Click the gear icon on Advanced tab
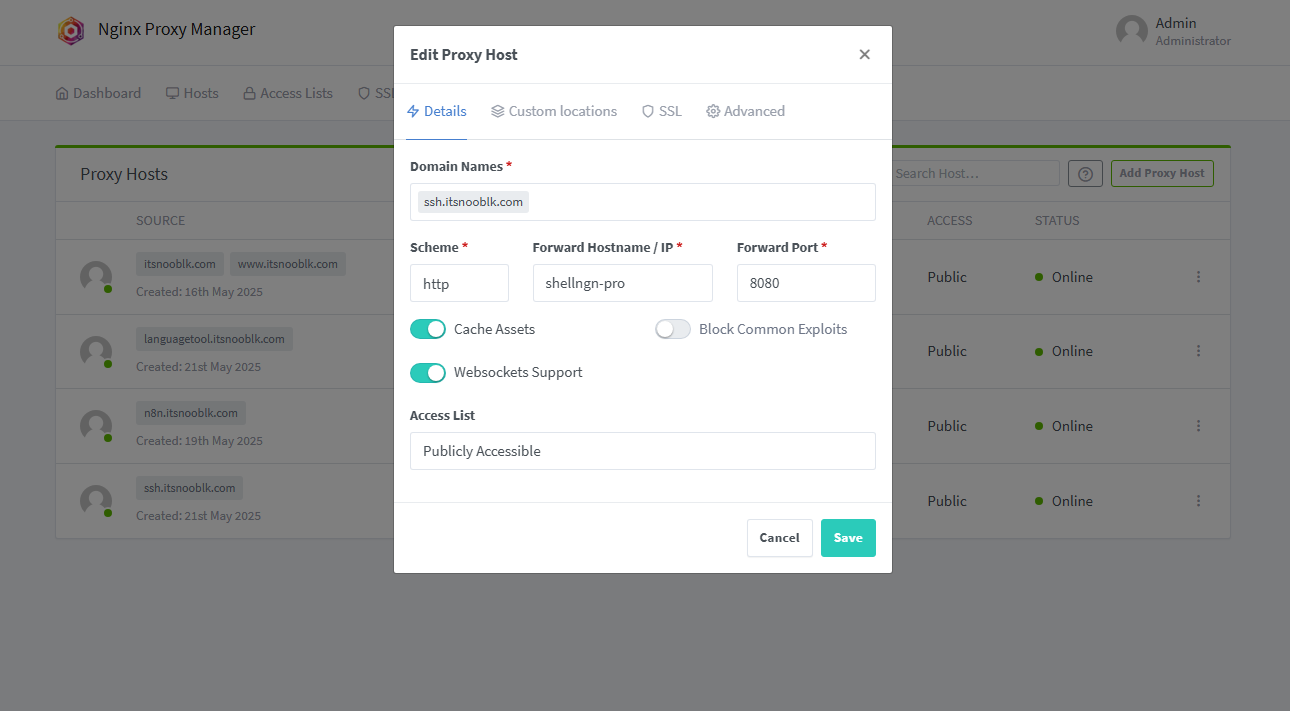1290x711 pixels. click(713, 111)
